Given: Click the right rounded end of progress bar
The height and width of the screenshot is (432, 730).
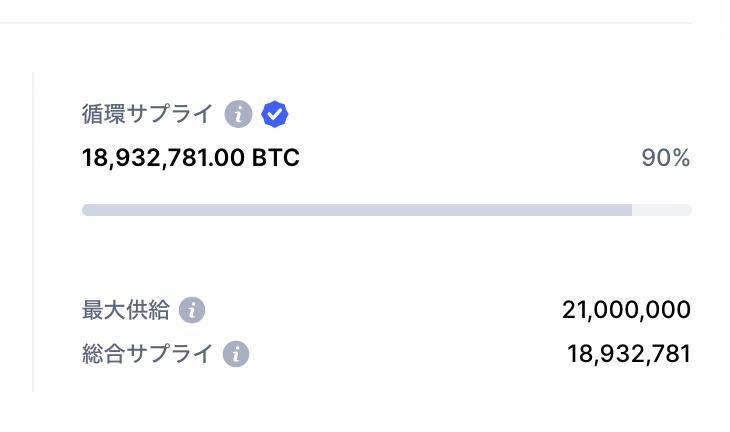Looking at the screenshot, I should (688, 210).
